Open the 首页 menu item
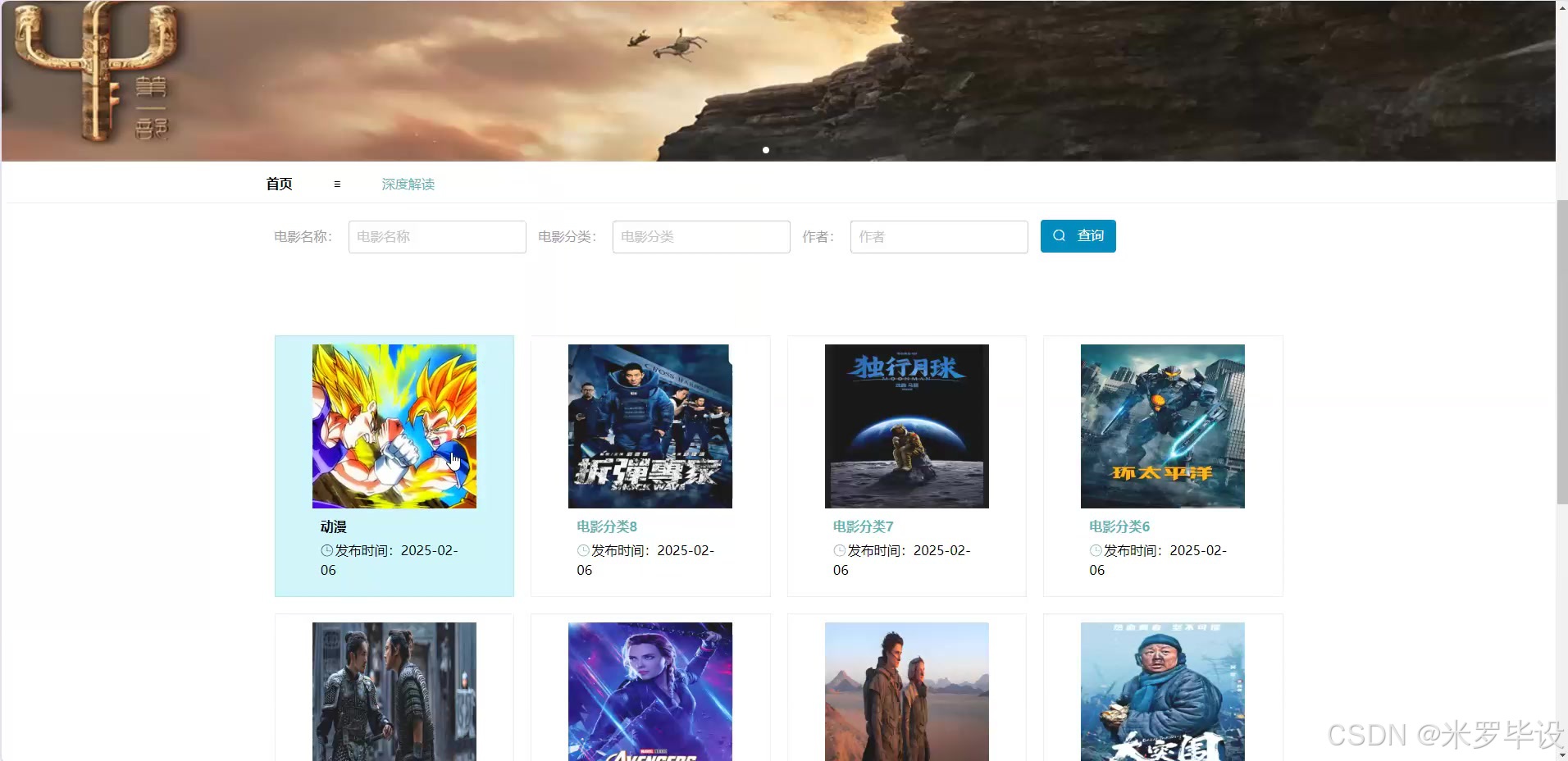This screenshot has height=761, width=1568. 279,184
